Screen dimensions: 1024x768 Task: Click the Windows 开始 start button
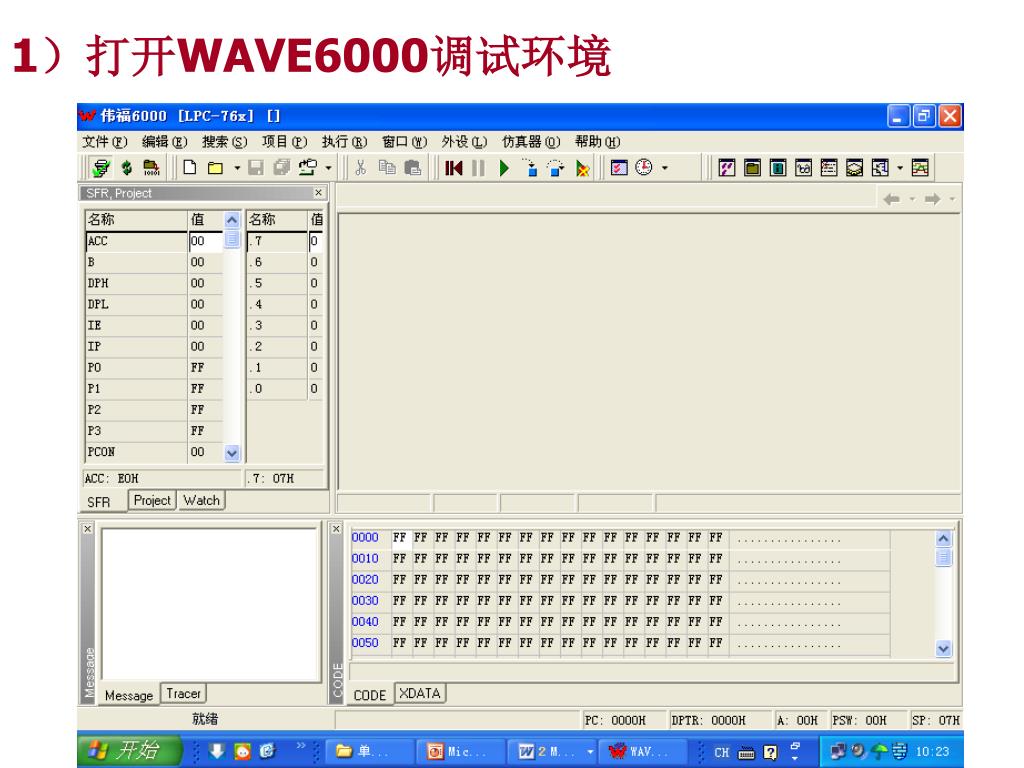128,750
